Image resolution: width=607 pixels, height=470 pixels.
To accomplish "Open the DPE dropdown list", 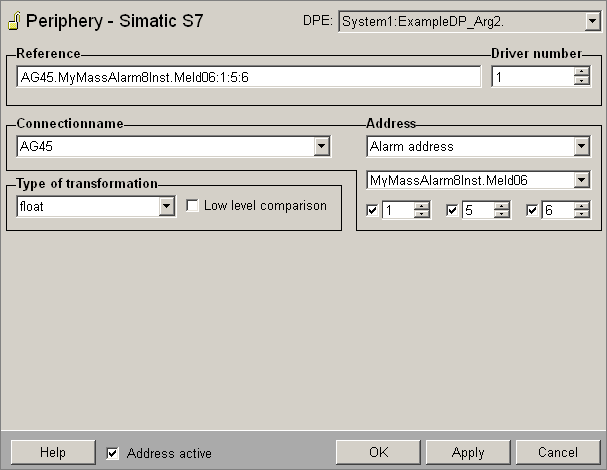I will coord(590,20).
